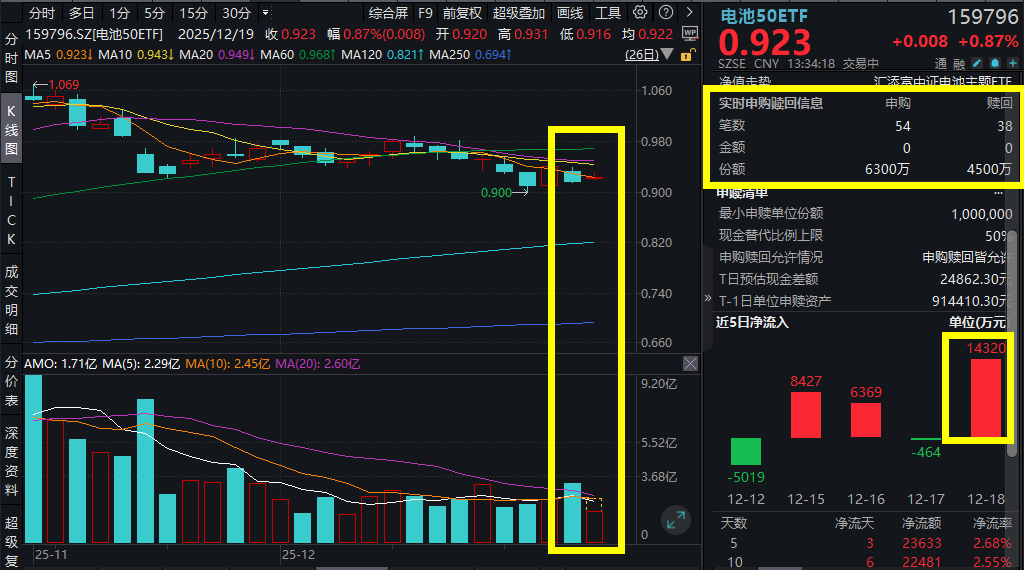Click the right chevron in top toolbar
Image resolution: width=1024 pixels, height=570 pixels.
(x=689, y=12)
